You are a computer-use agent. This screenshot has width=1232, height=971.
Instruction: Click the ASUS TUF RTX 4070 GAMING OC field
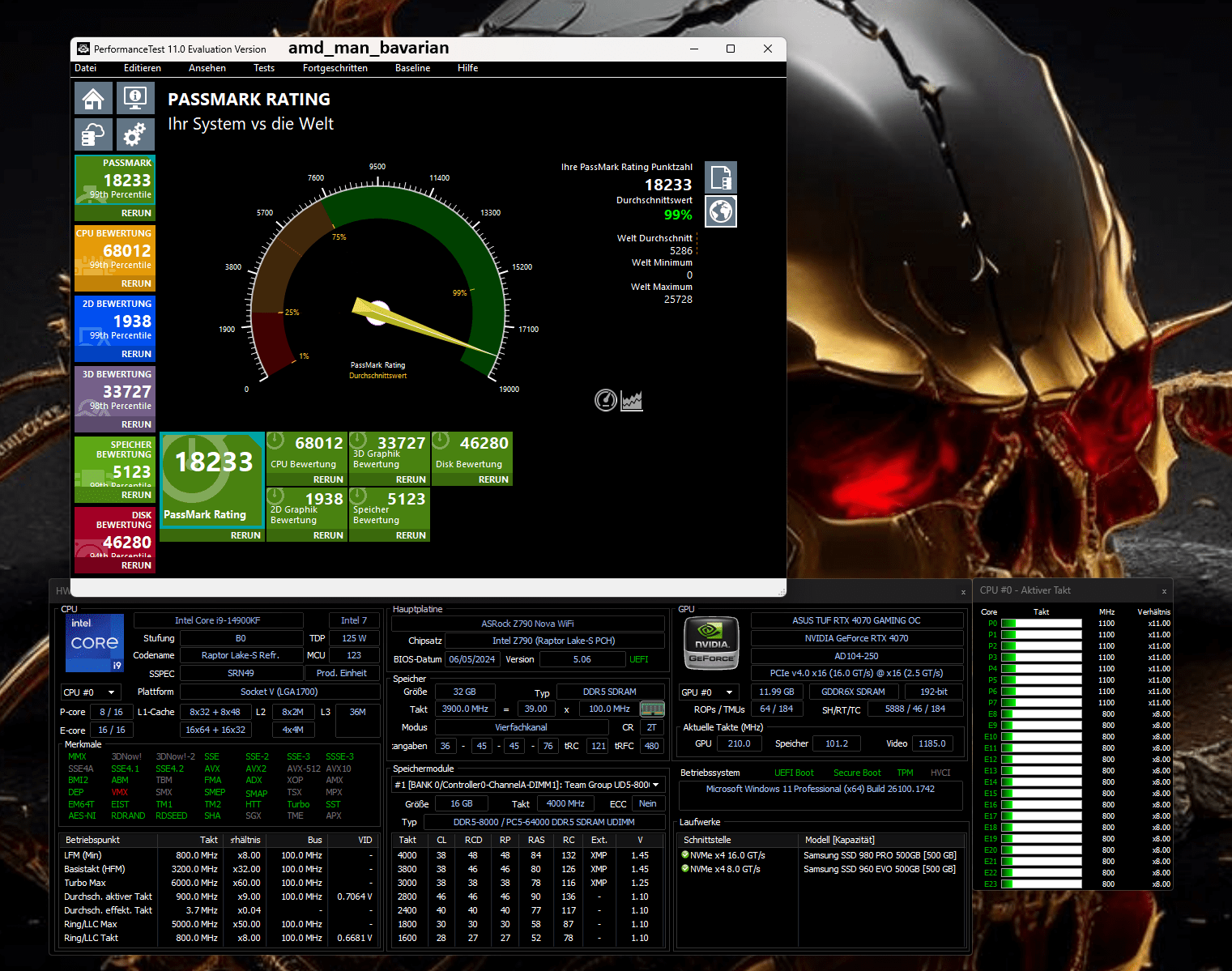856,620
